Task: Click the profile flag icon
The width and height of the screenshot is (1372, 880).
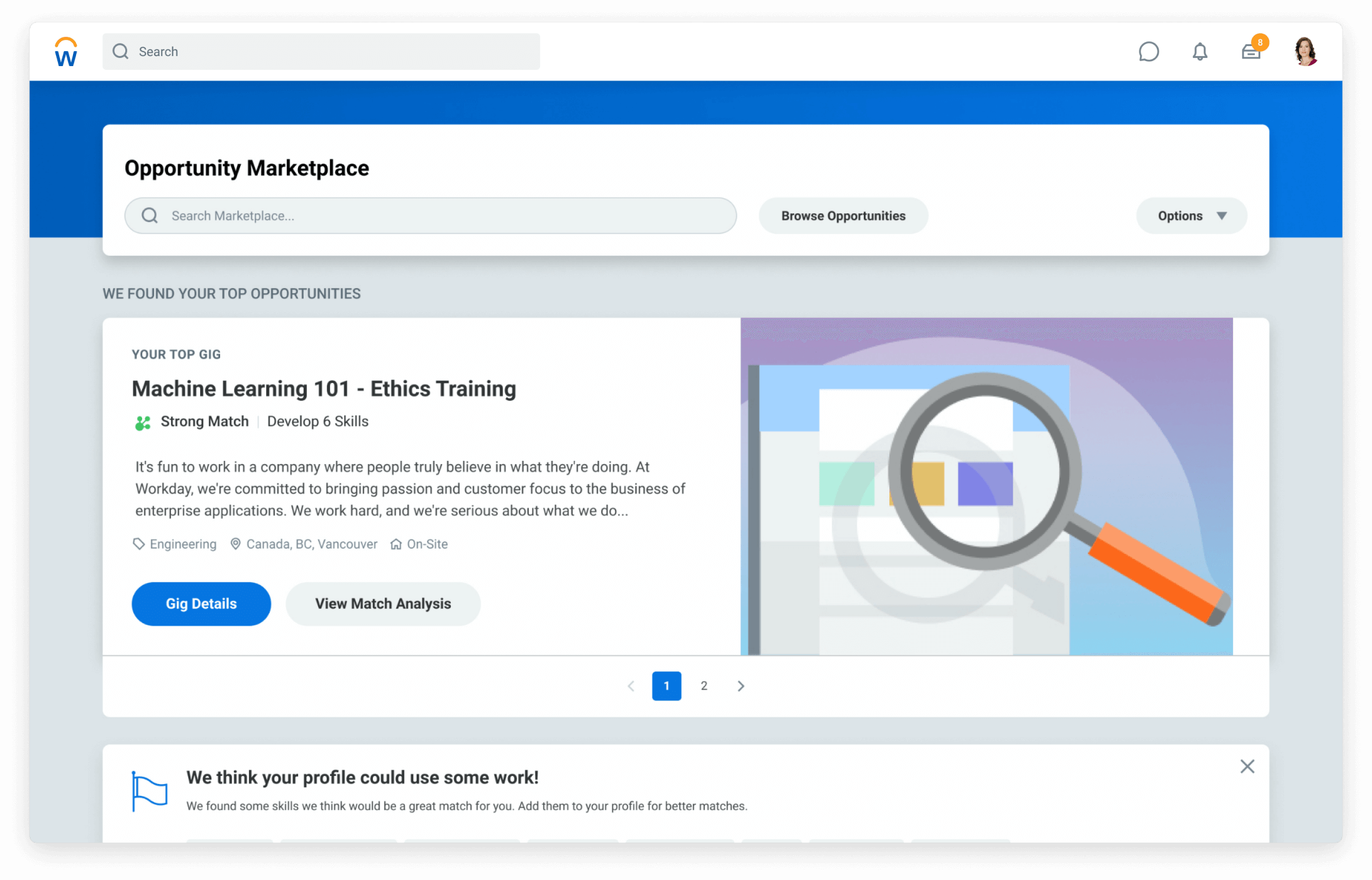Action: tap(150, 791)
